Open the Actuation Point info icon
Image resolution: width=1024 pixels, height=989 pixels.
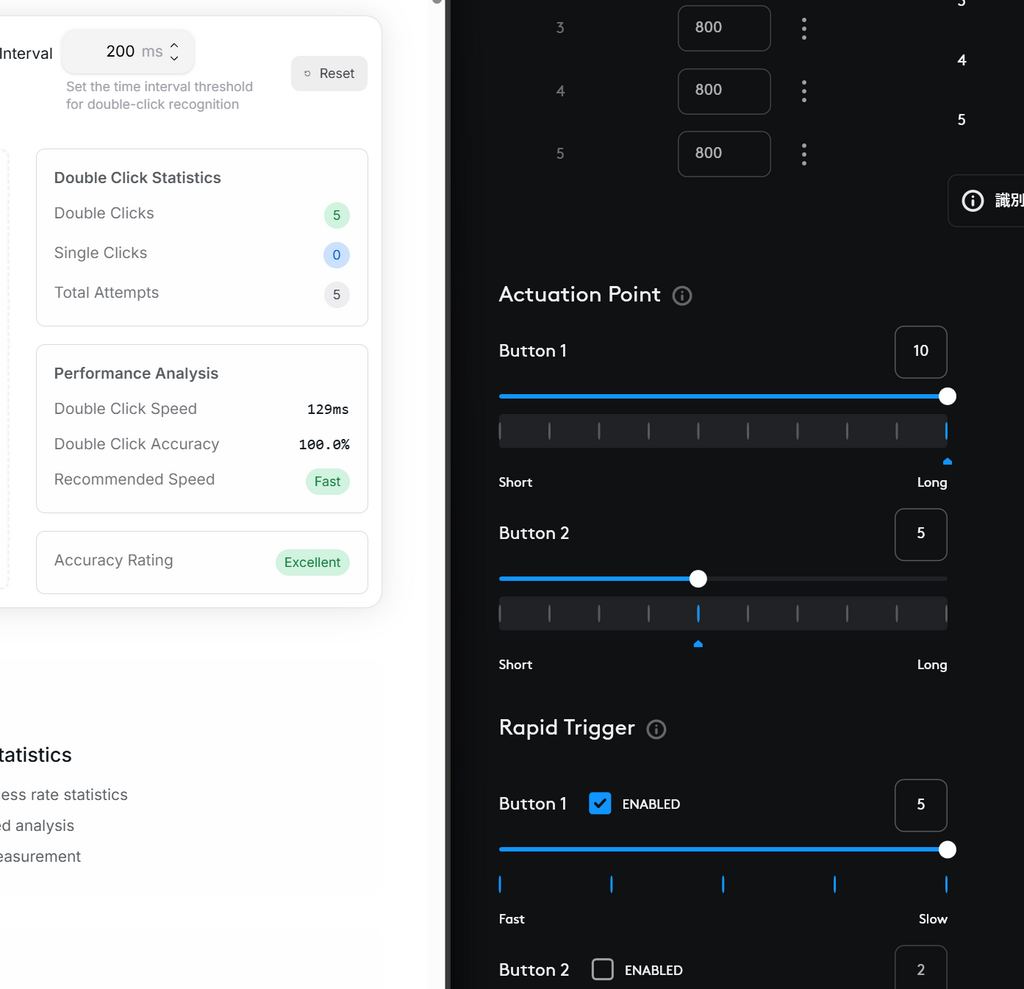point(682,296)
